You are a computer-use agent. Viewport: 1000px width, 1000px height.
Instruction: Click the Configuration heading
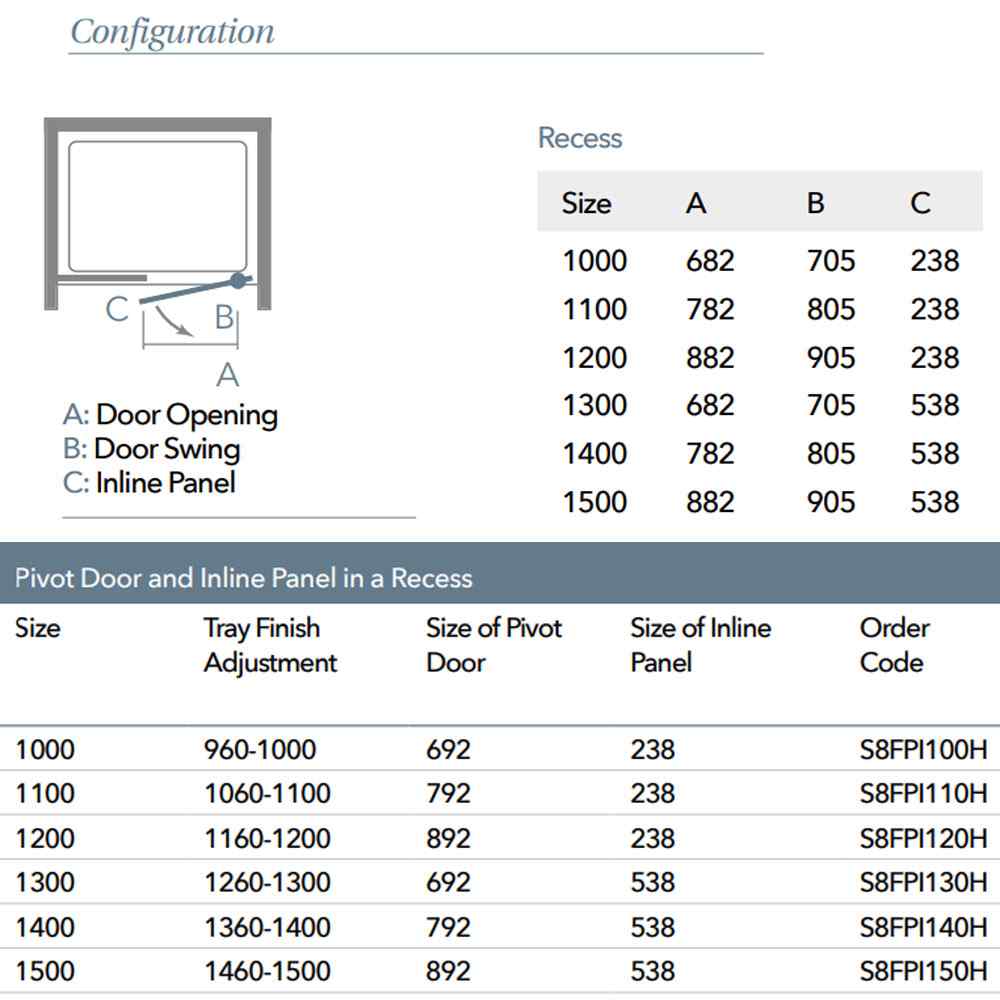[172, 33]
